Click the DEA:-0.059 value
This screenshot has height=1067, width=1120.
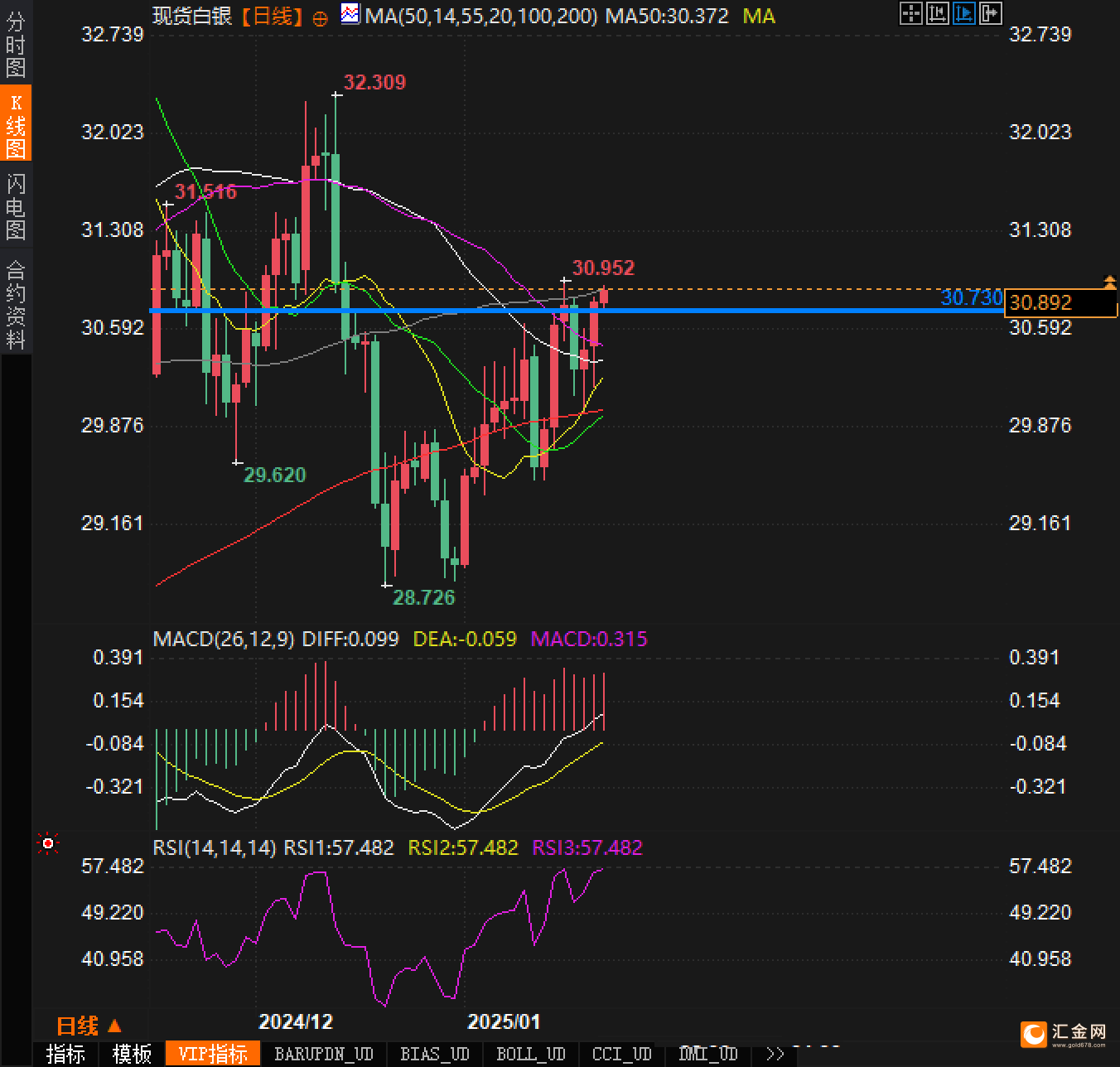464,639
